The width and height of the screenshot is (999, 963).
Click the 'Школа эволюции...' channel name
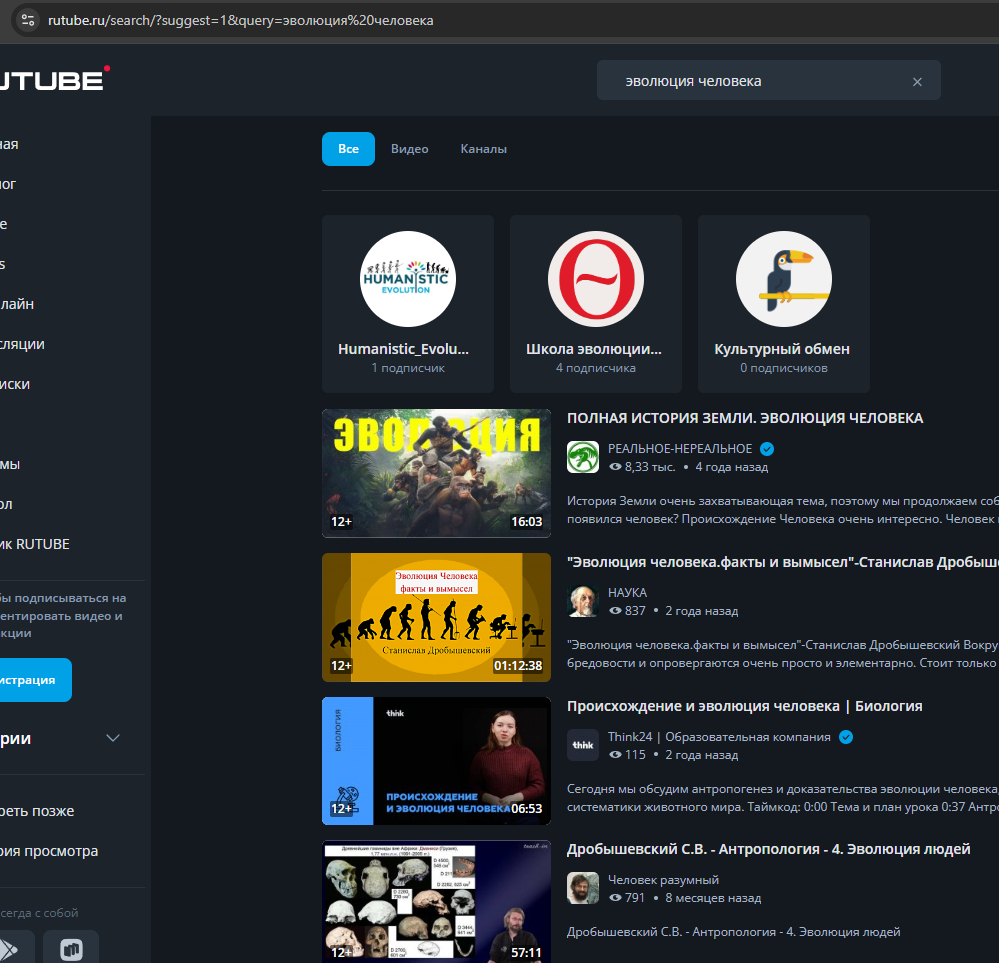(594, 349)
